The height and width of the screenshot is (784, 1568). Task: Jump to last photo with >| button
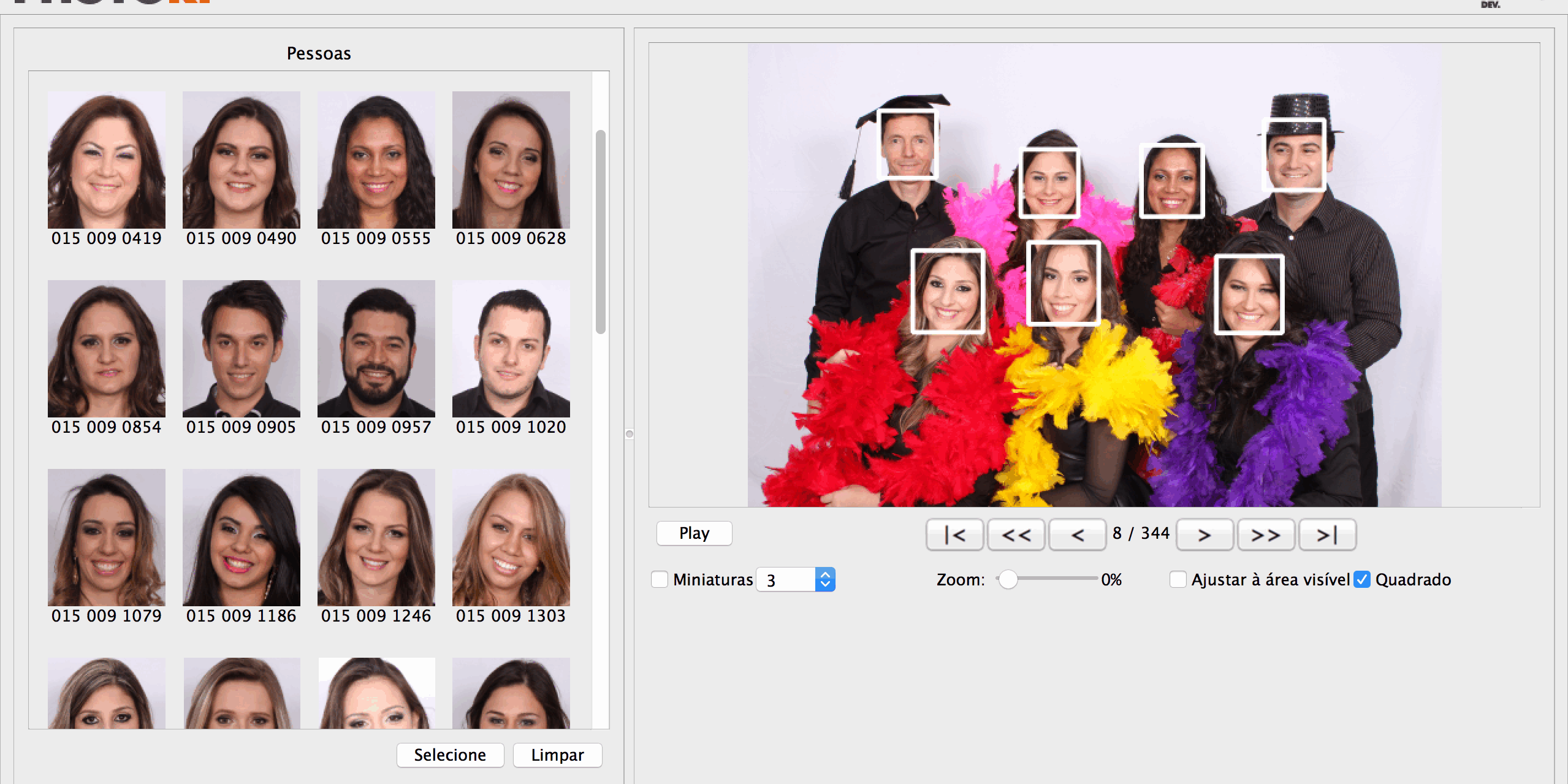point(1326,535)
